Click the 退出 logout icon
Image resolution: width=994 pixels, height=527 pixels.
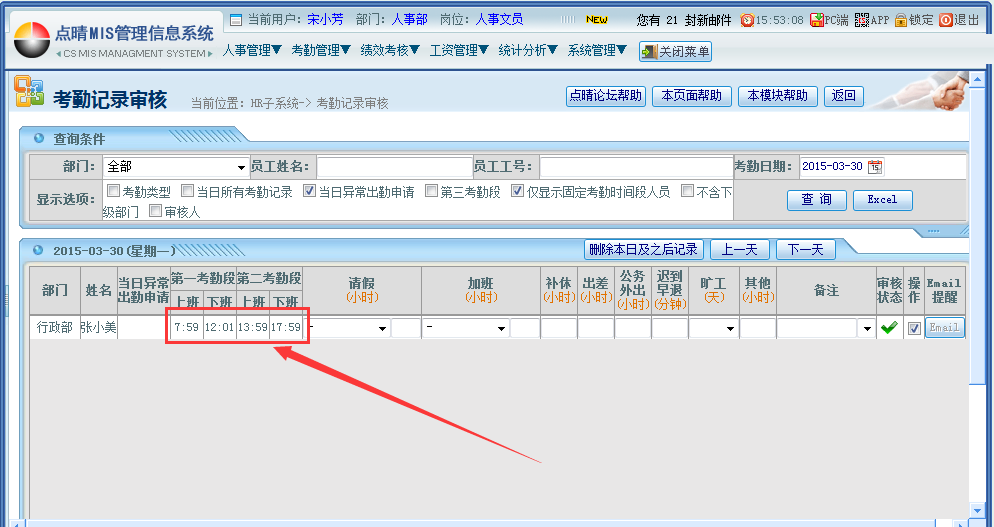tap(945, 20)
